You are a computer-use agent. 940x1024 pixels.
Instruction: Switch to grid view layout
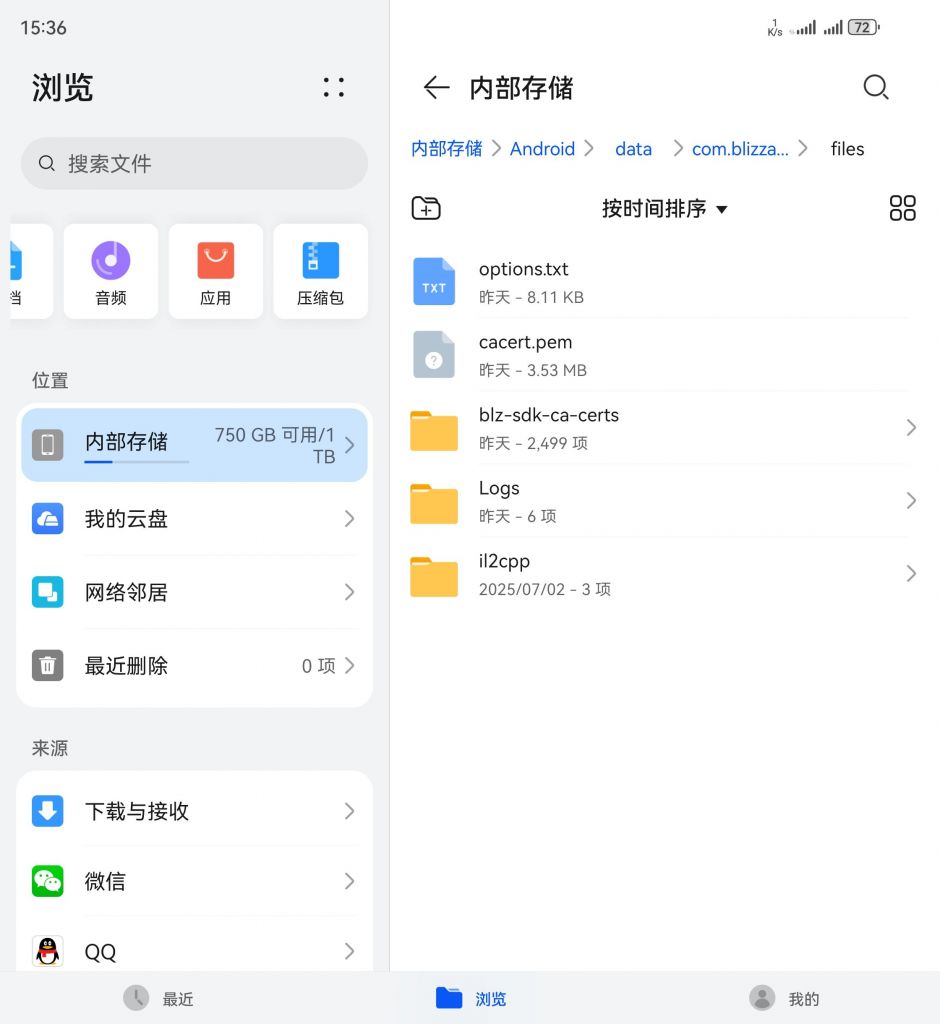pyautogui.click(x=902, y=208)
